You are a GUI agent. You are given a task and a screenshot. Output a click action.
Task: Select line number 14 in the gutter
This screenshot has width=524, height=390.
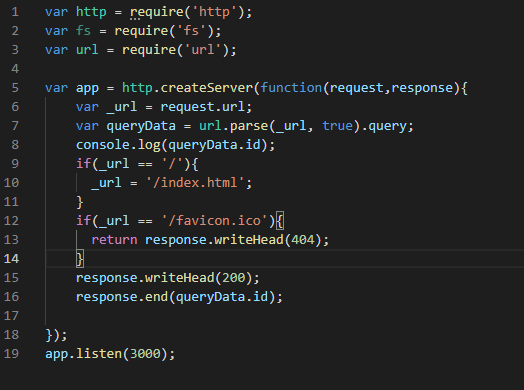(11, 259)
